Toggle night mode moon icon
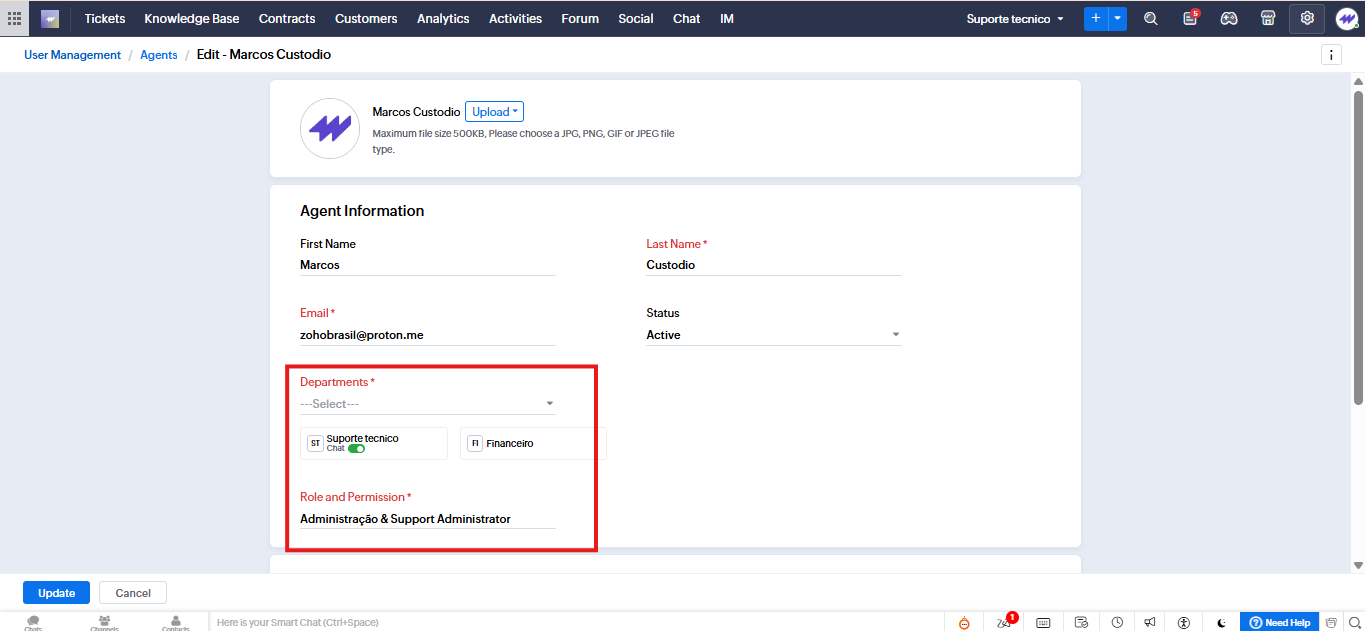Viewport: 1365px width, 631px height. pyautogui.click(x=1221, y=622)
